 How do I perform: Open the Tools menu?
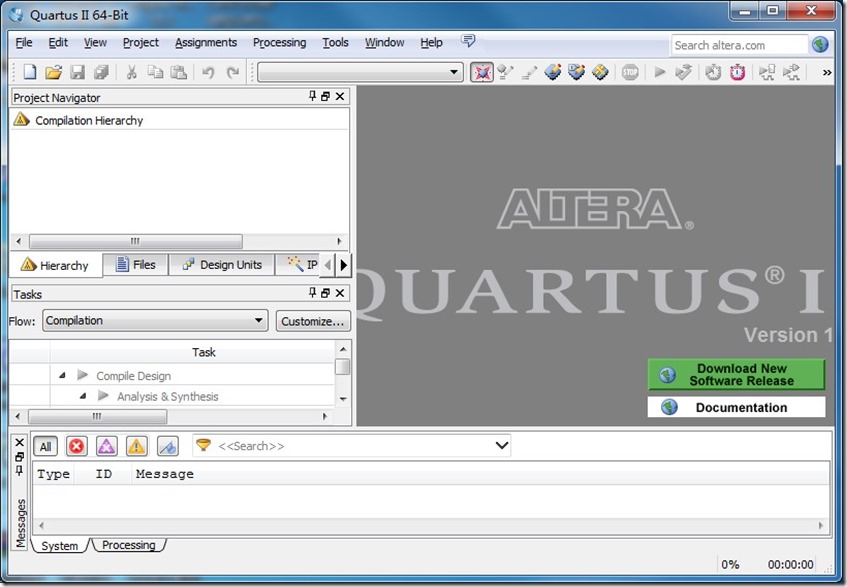[335, 42]
